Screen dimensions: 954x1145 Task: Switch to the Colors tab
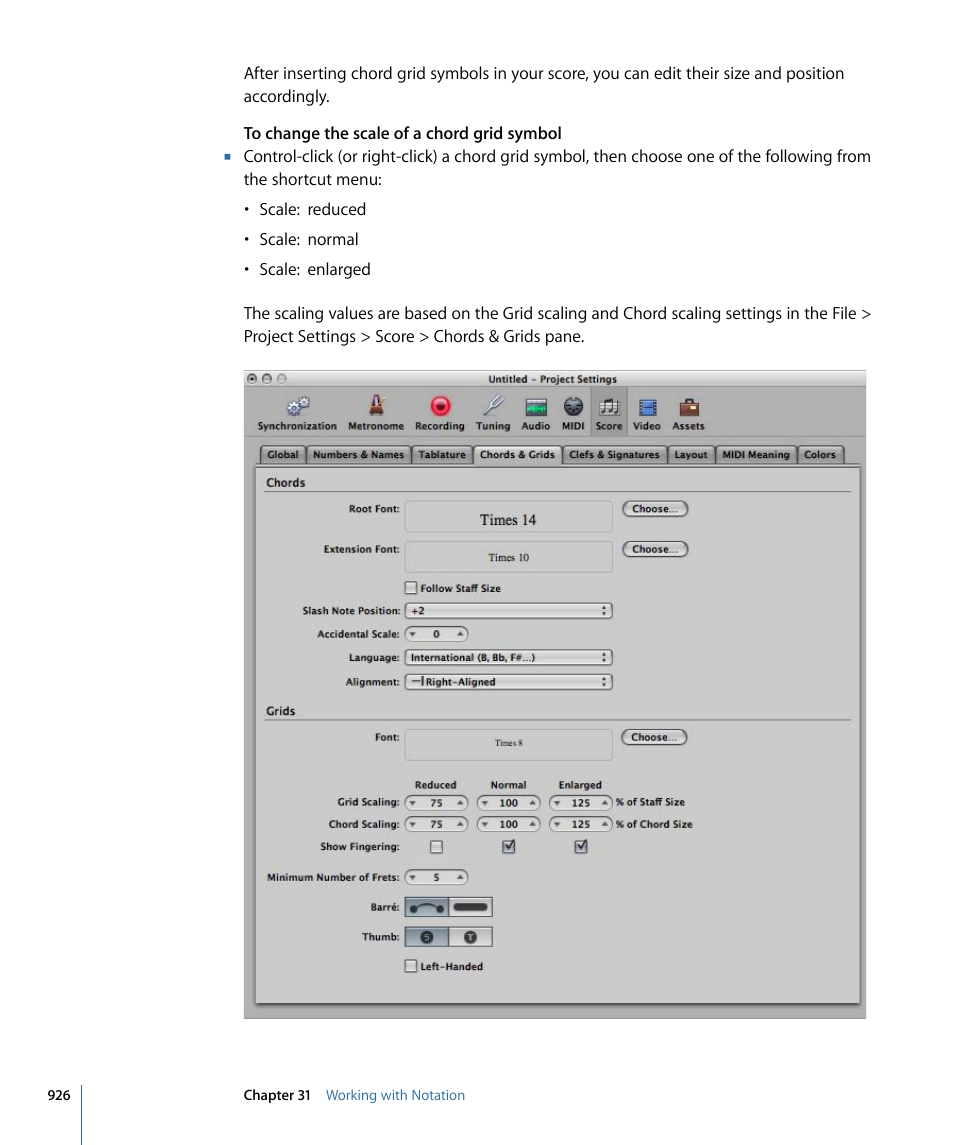tap(820, 454)
